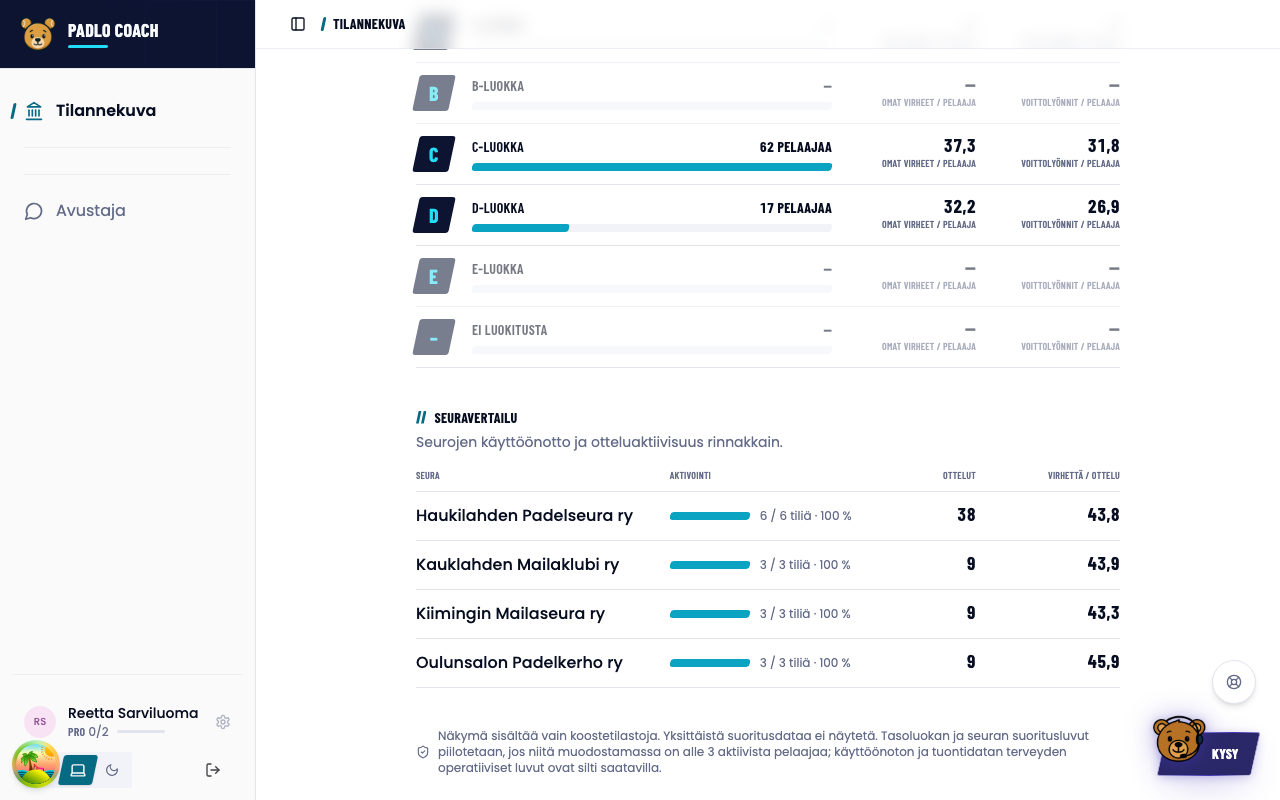Image resolution: width=1280 pixels, height=800 pixels.
Task: Select the Oulunsalon Padelkerho ry row
Action: pos(768,663)
